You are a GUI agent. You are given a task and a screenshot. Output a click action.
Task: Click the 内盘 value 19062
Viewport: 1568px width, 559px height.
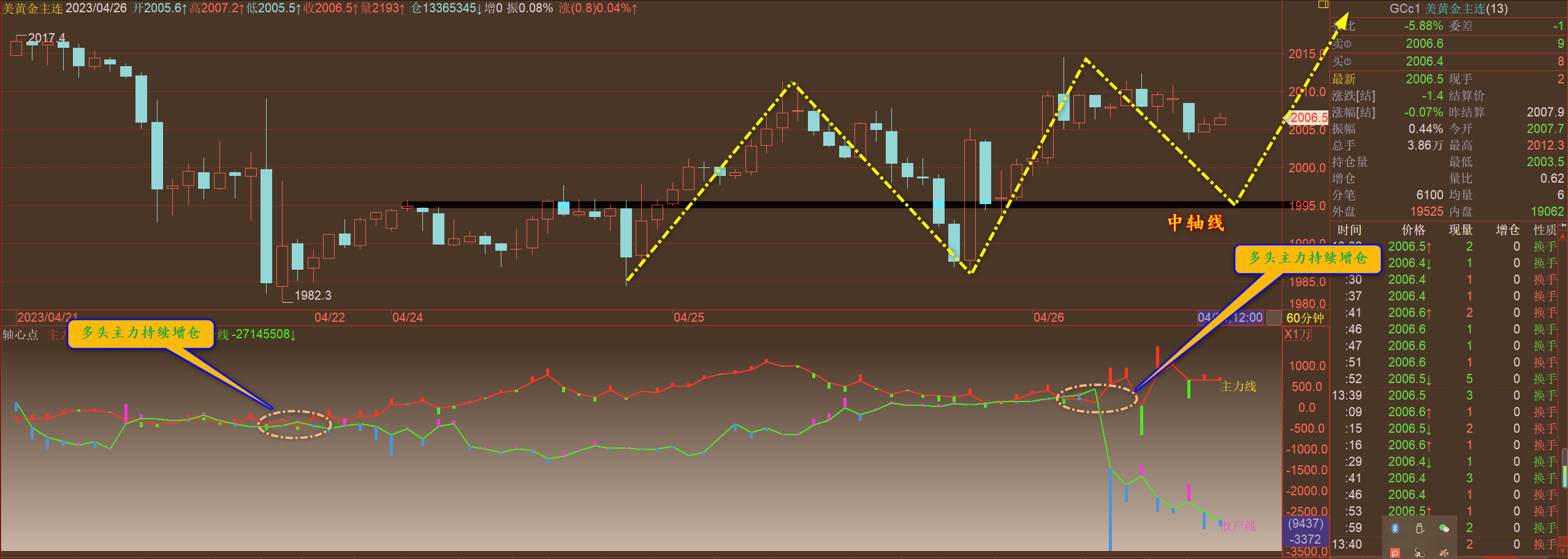tap(1547, 211)
